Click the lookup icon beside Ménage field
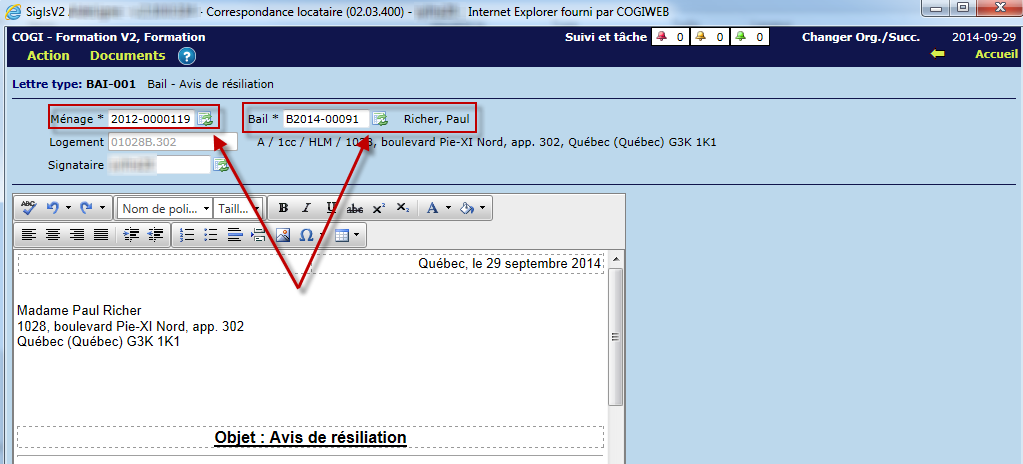The image size is (1023, 464). [205, 119]
